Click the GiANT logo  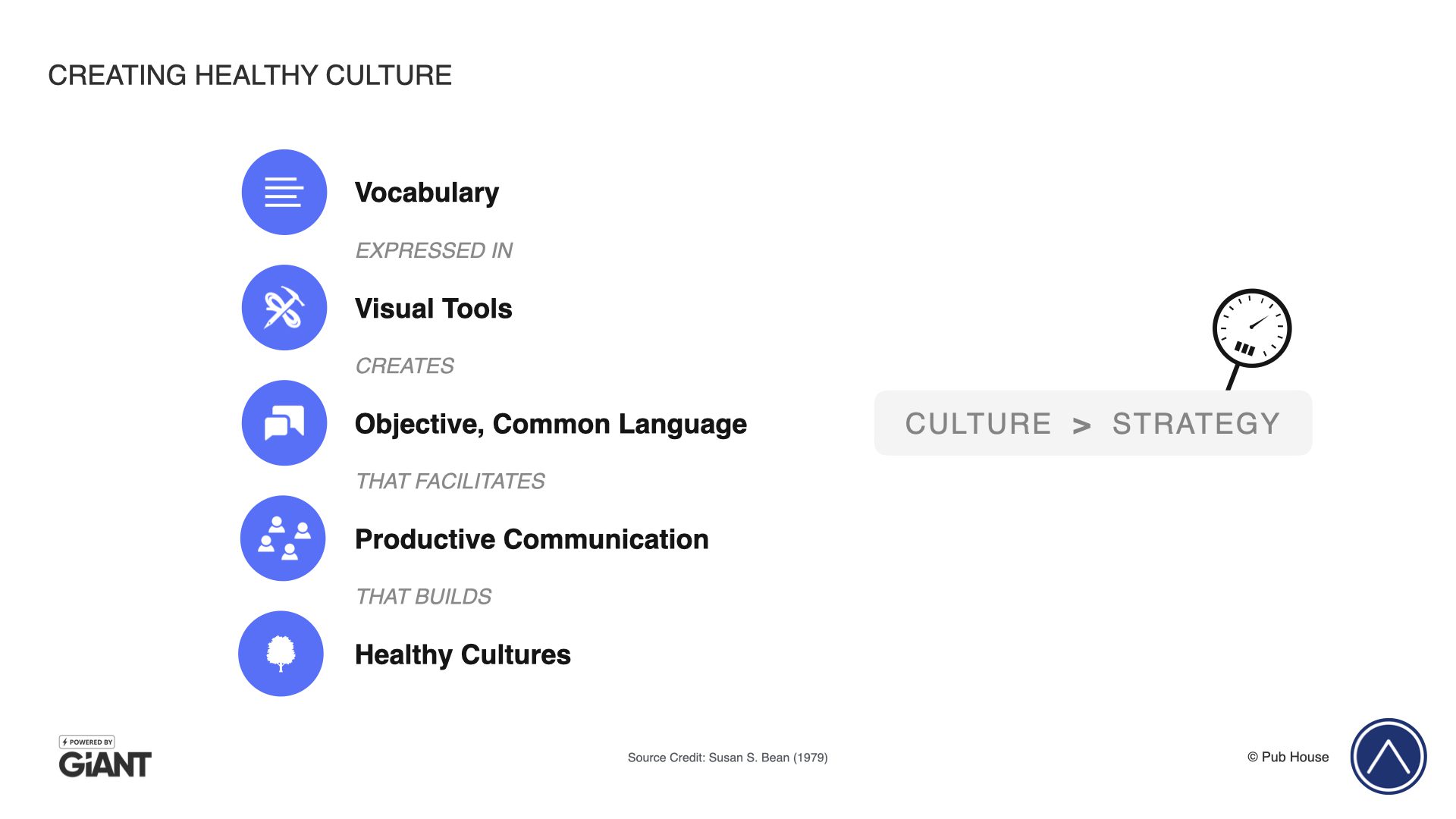[105, 764]
